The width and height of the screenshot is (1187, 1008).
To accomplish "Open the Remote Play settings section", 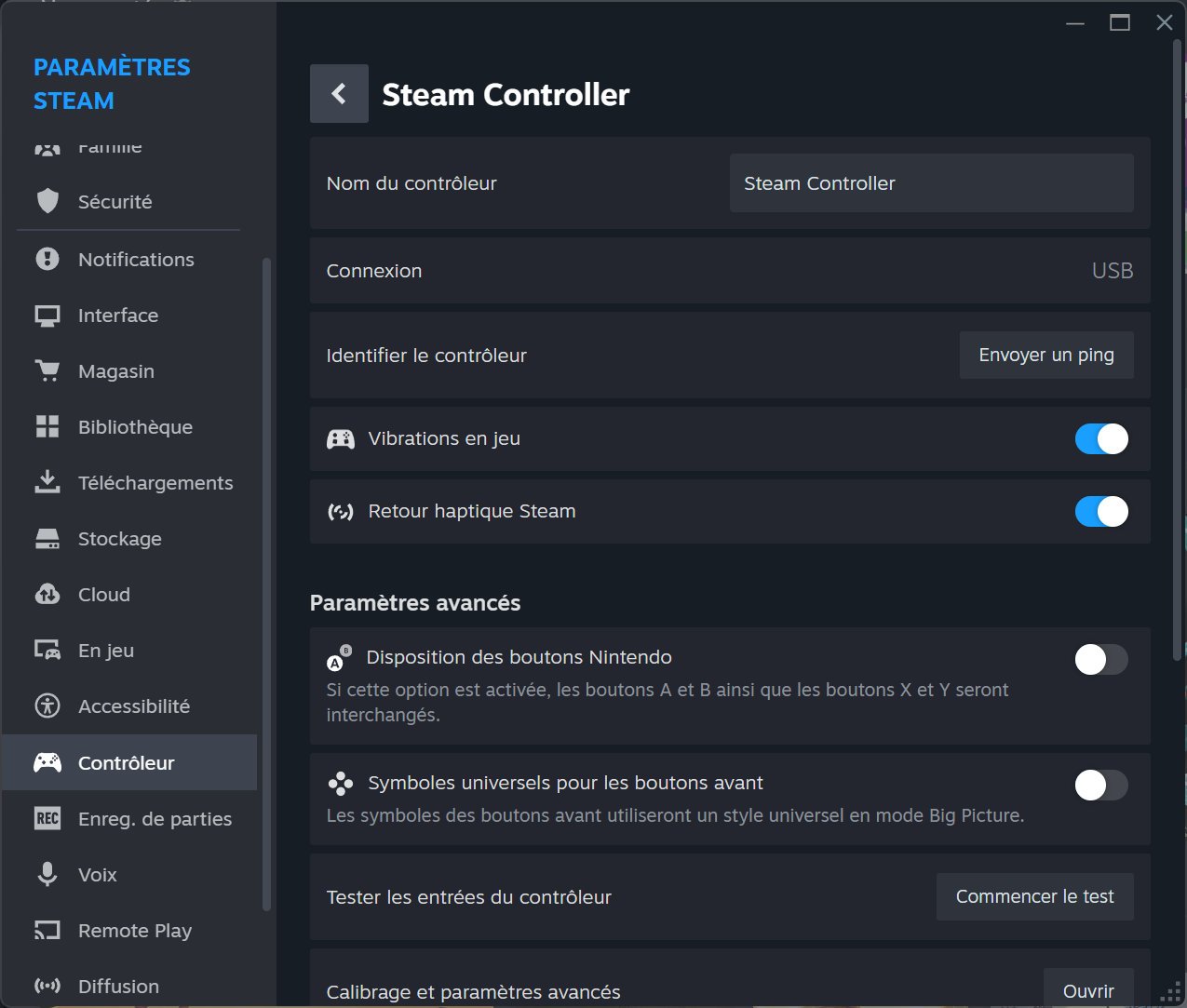I will [x=129, y=930].
